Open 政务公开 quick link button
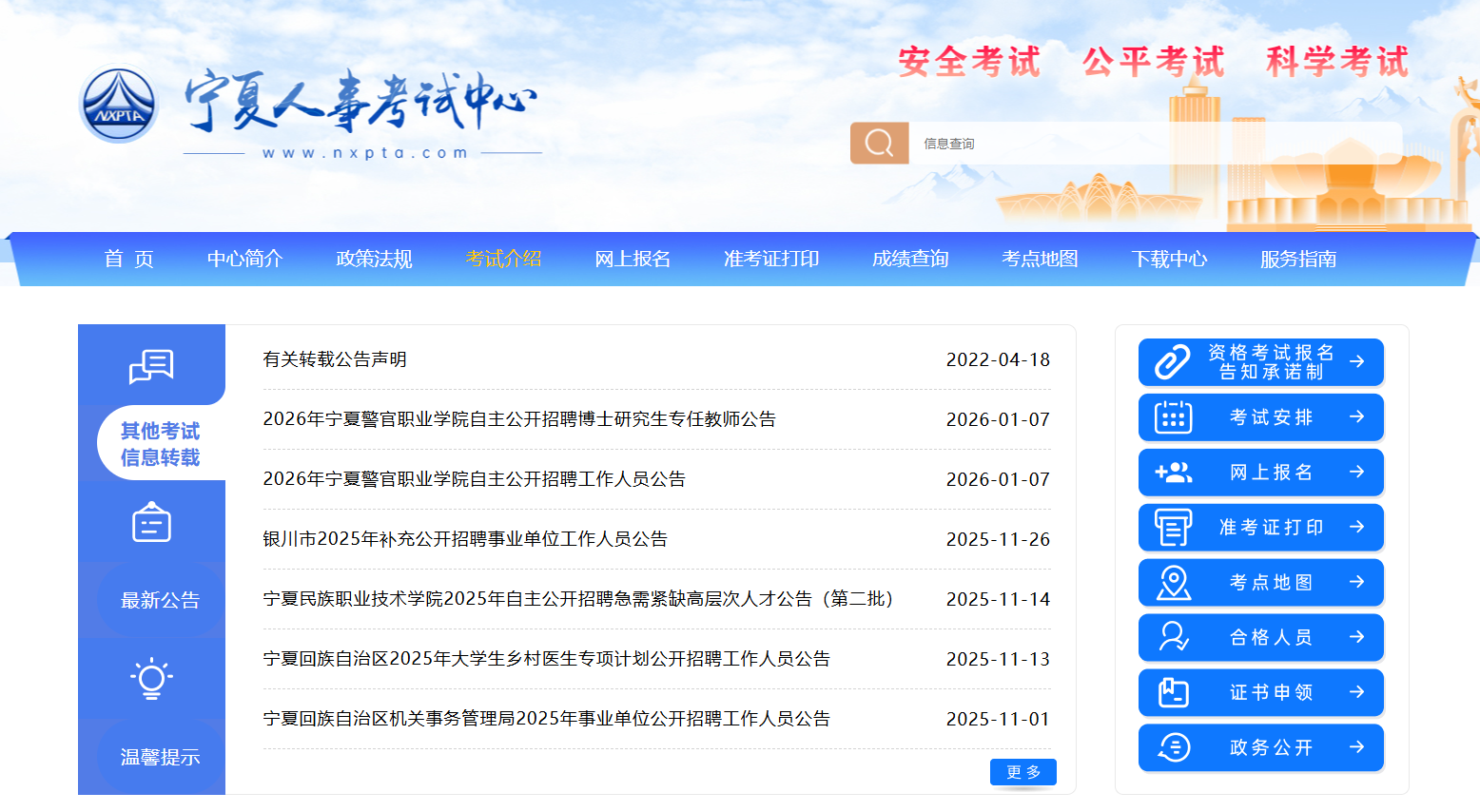 click(1260, 747)
